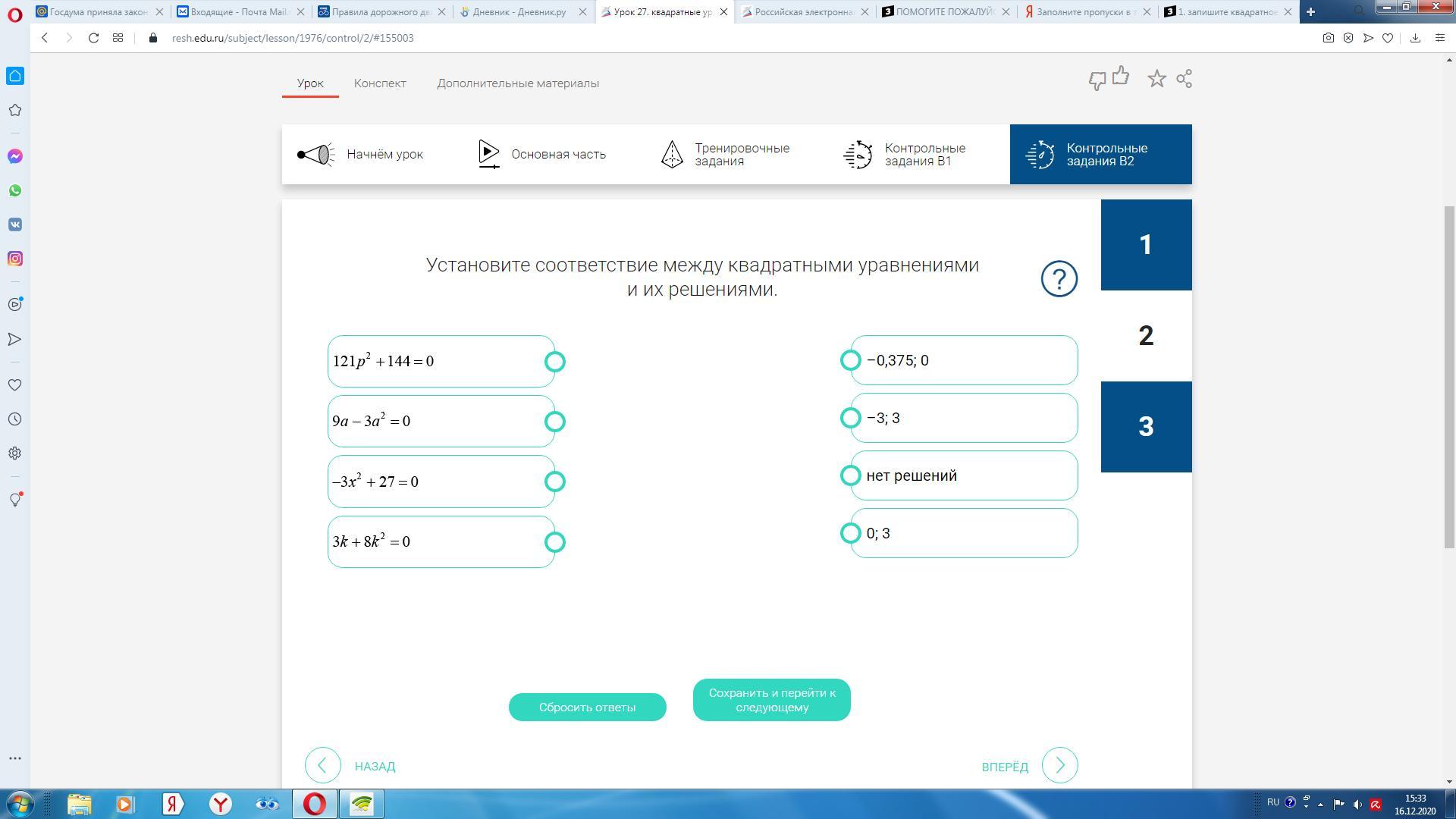1456x819 pixels.
Task: Open the Opera sidebar three-dots menu
Action: pyautogui.click(x=15, y=758)
